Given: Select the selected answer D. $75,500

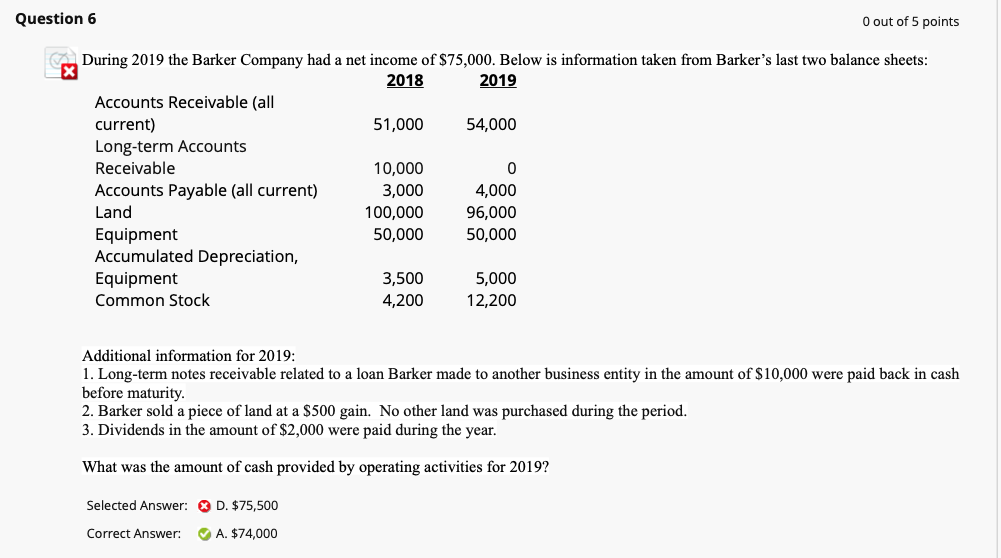Looking at the screenshot, I should 247,506.
